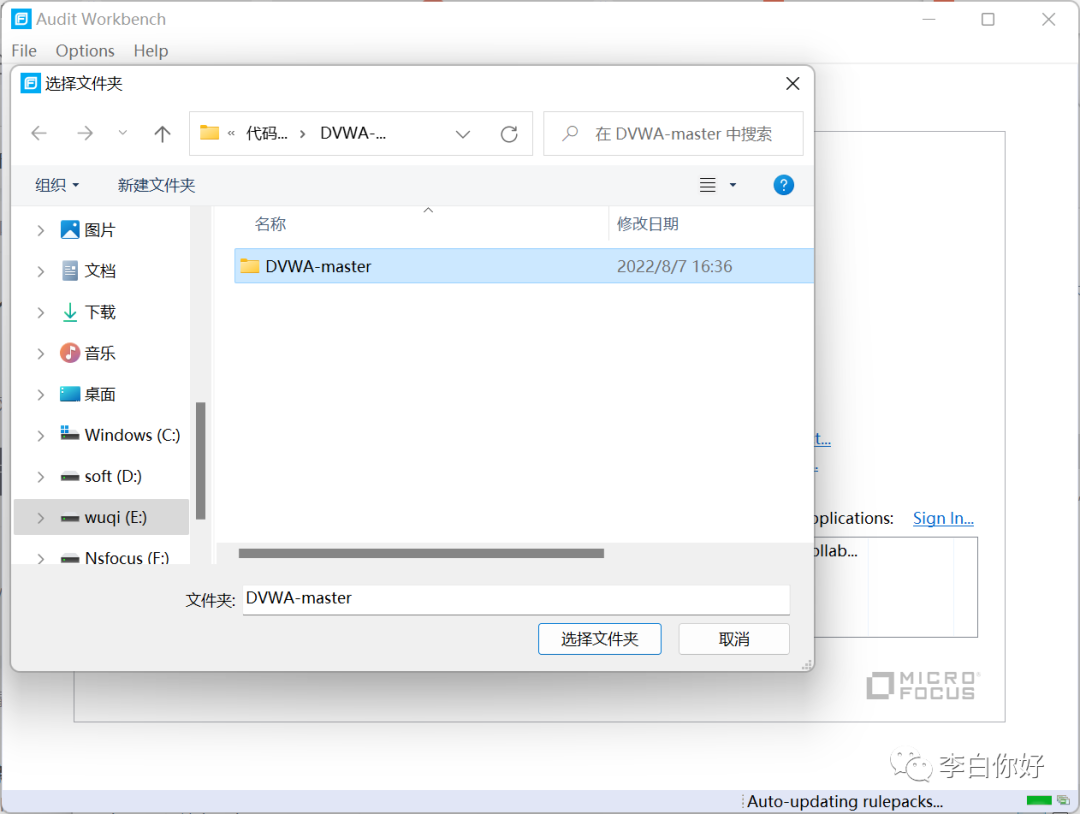
Task: Click the search box for DVWA-master
Action: coord(673,134)
